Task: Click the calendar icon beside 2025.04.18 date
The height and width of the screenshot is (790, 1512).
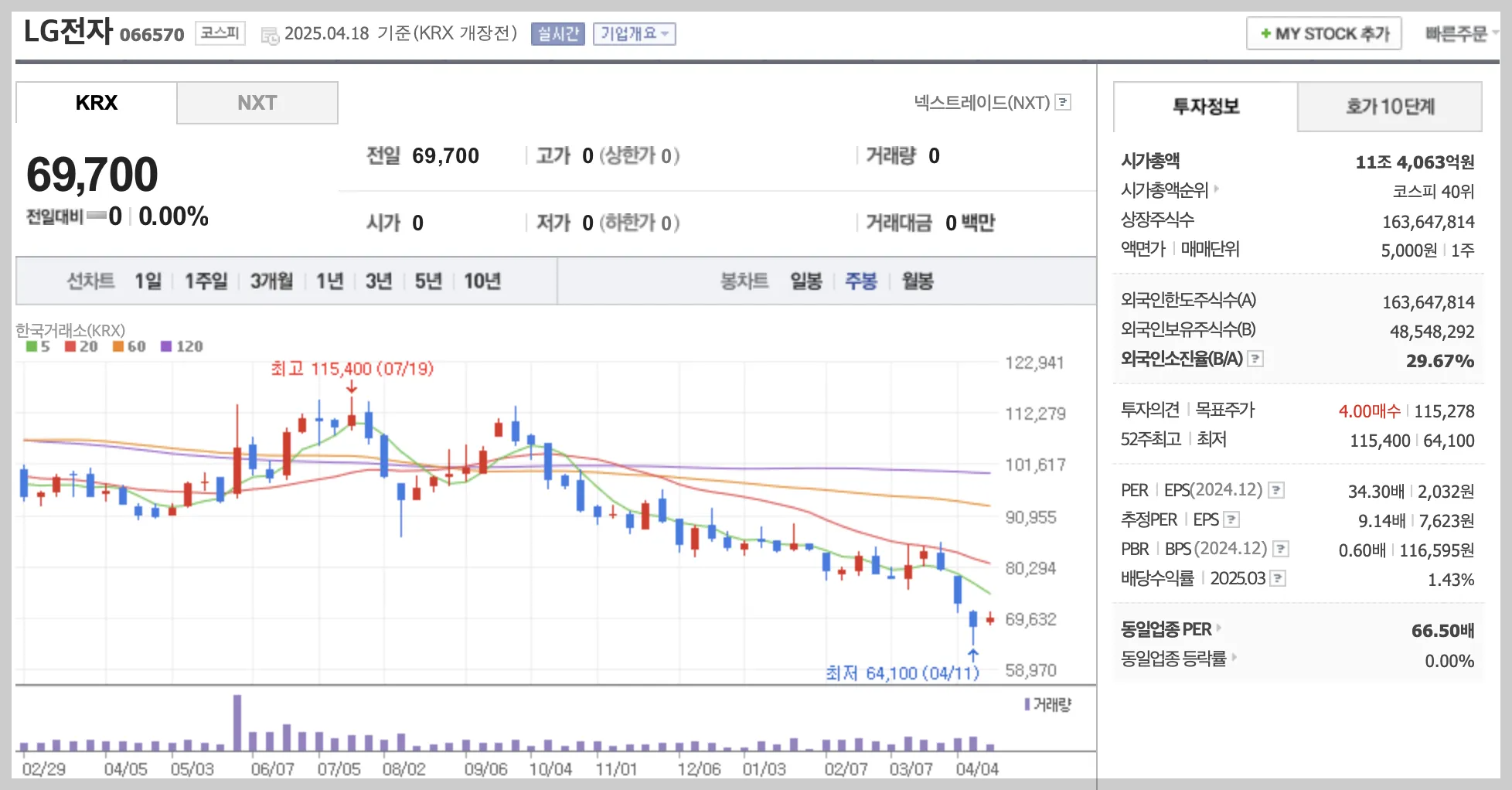Action: [270, 35]
